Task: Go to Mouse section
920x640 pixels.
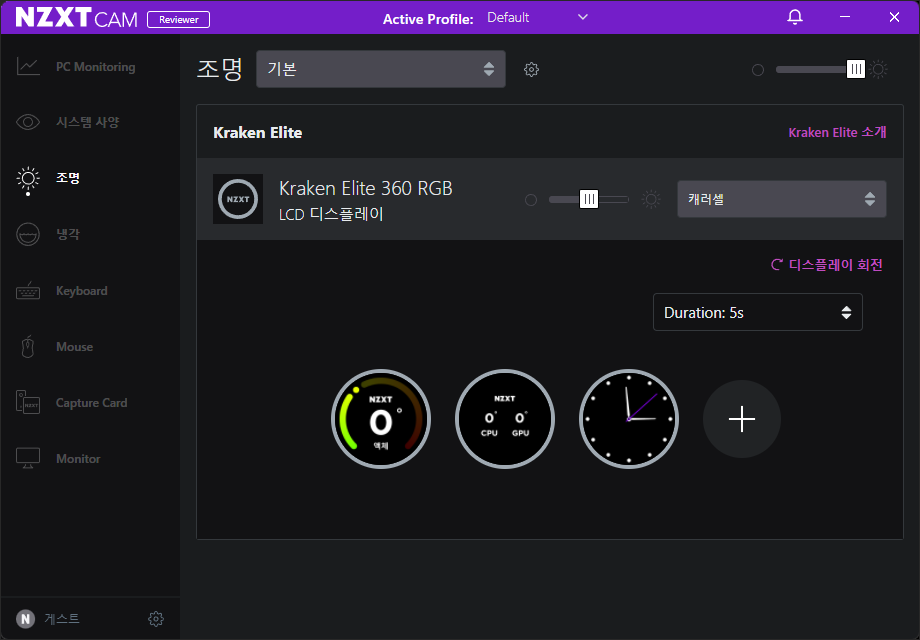Action: 75,347
